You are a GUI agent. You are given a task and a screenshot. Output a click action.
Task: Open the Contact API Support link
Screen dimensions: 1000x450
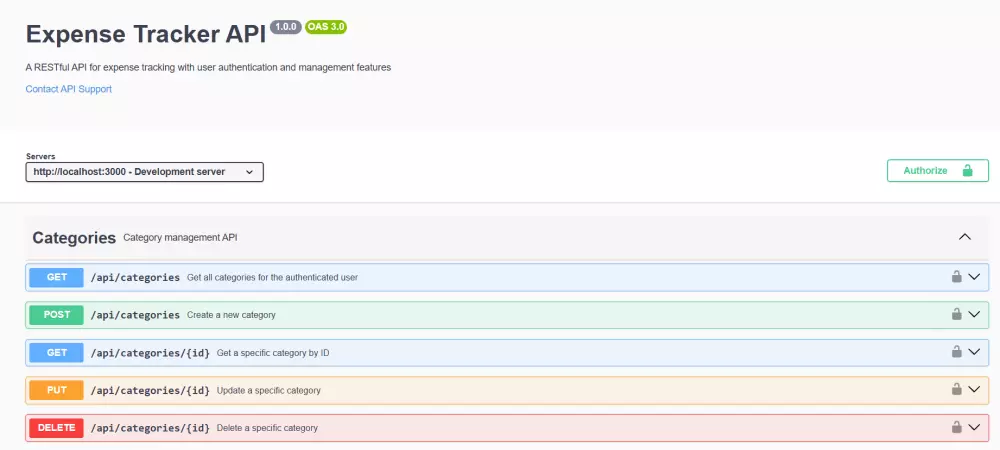[69, 89]
